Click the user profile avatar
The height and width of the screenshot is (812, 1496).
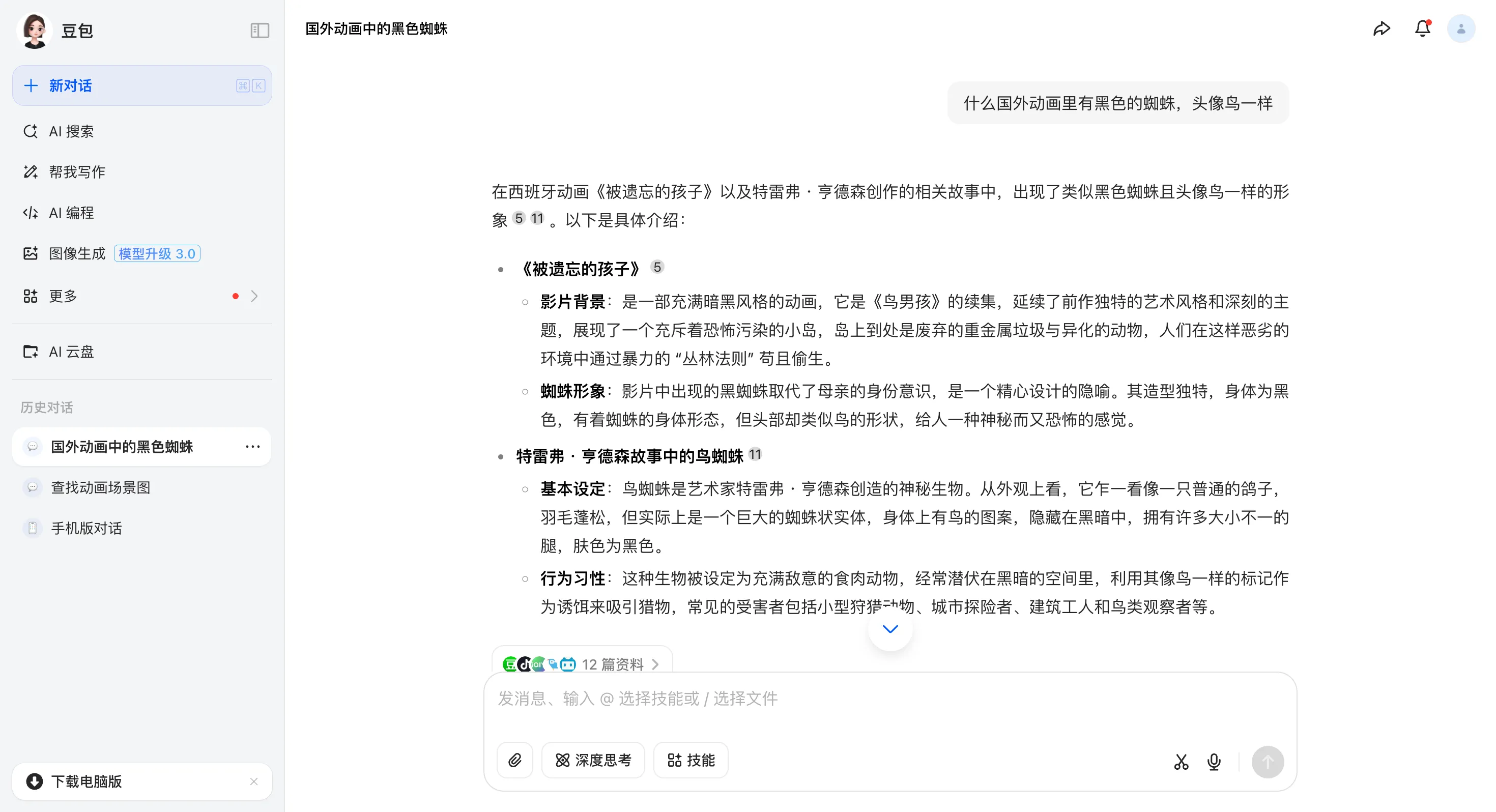[x=1460, y=28]
